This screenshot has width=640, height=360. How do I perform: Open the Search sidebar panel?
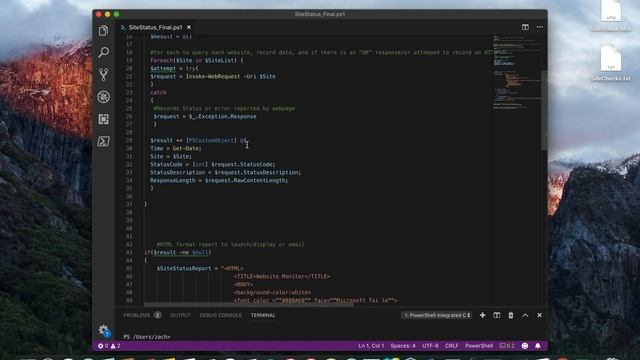(x=103, y=52)
